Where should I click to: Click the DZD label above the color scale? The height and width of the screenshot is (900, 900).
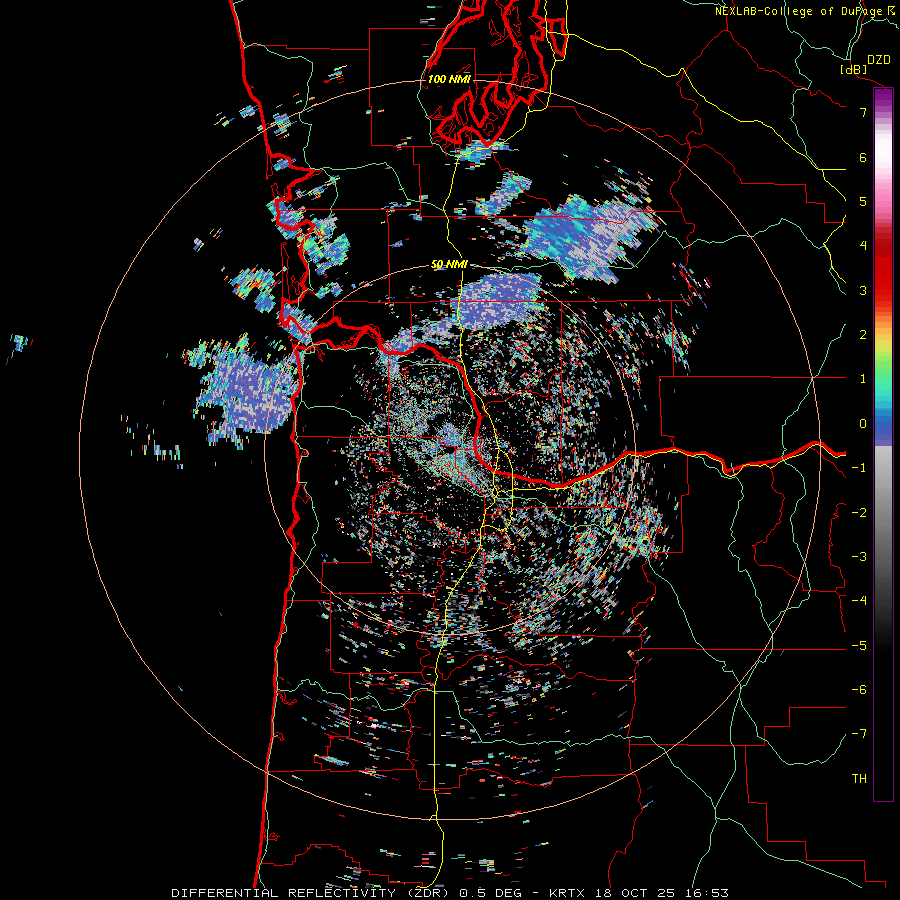pyautogui.click(x=878, y=60)
